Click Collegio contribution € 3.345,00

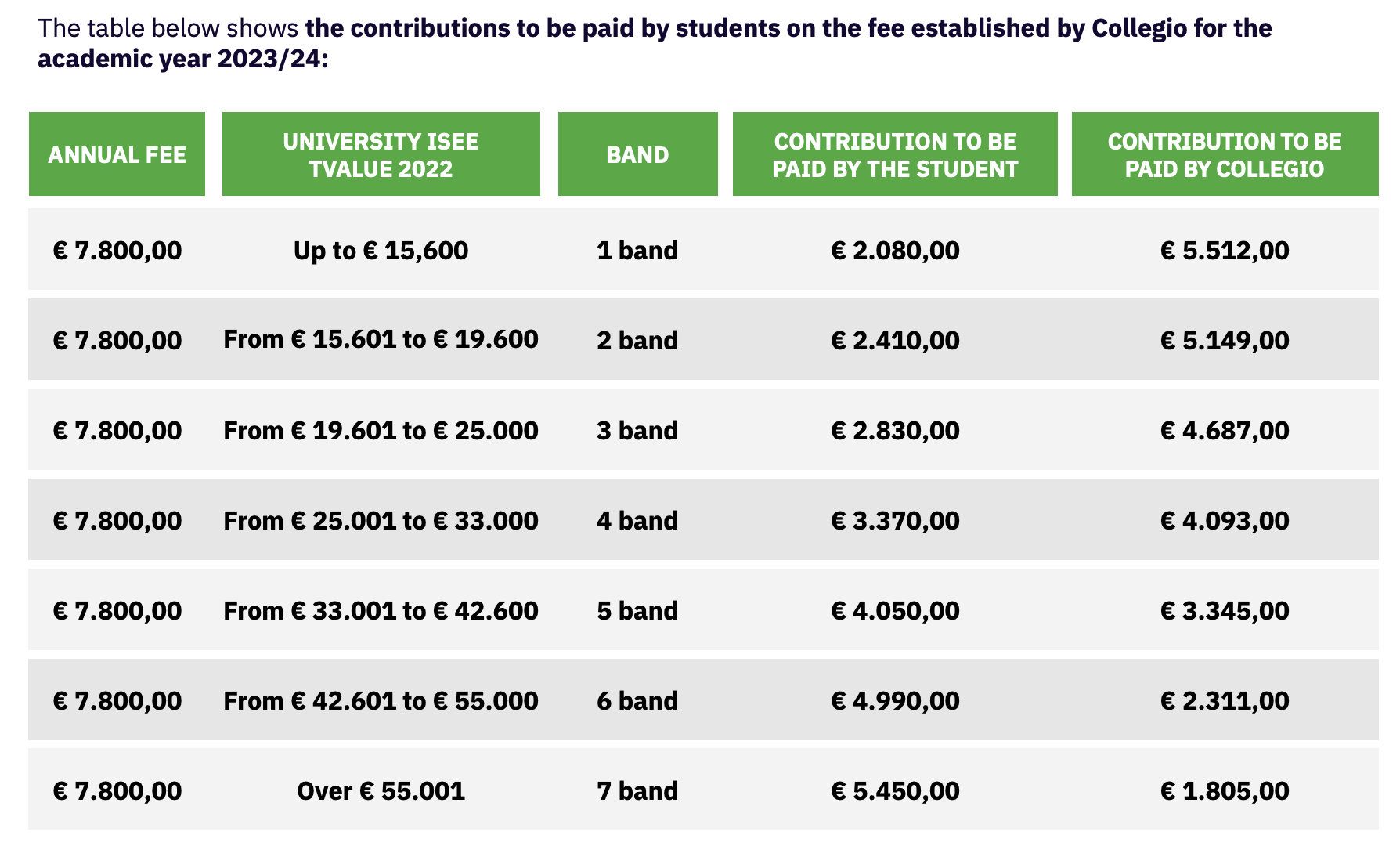(x=1225, y=610)
